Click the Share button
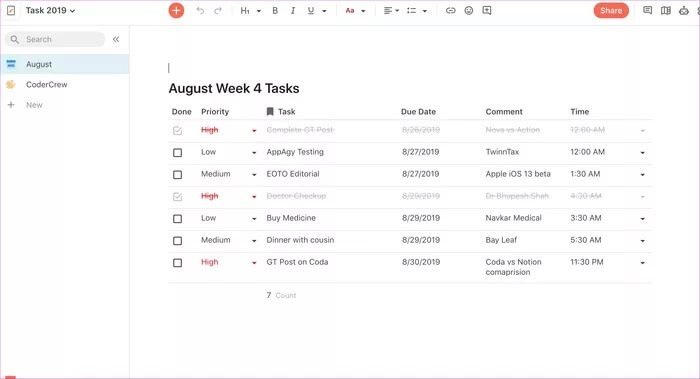The width and height of the screenshot is (700, 379). (611, 10)
